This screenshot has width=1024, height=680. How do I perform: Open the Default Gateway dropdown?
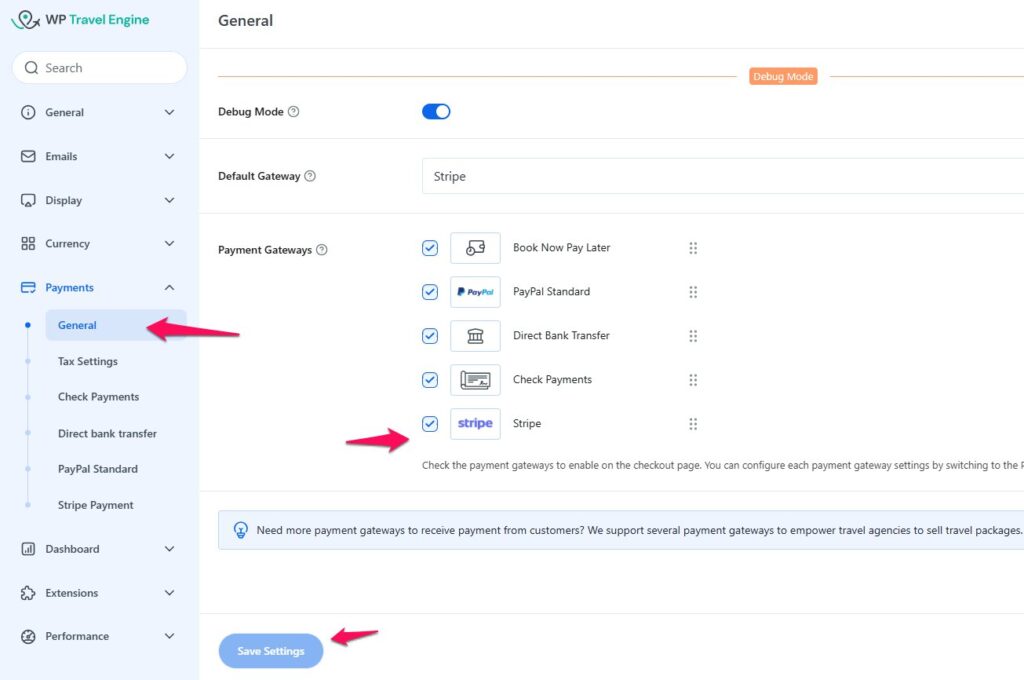(722, 176)
